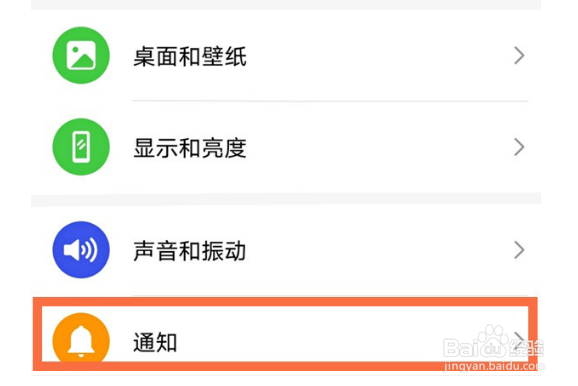Click the thin separator line below 桌面和壁纸
This screenshot has height=386, width=578.
click(x=330, y=101)
